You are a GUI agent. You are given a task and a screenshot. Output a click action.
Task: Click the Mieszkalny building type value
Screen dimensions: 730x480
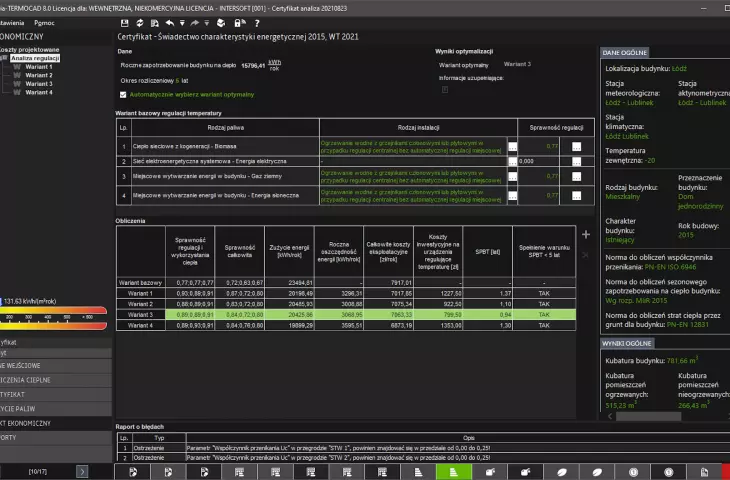click(x=623, y=196)
